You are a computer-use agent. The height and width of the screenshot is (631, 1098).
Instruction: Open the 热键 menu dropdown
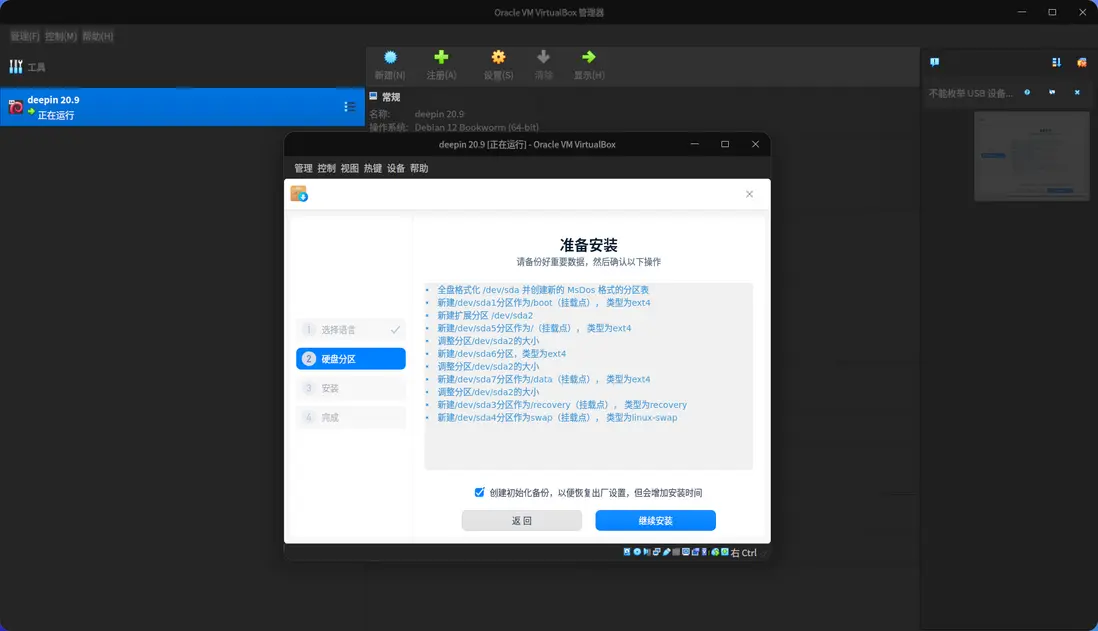(371, 168)
